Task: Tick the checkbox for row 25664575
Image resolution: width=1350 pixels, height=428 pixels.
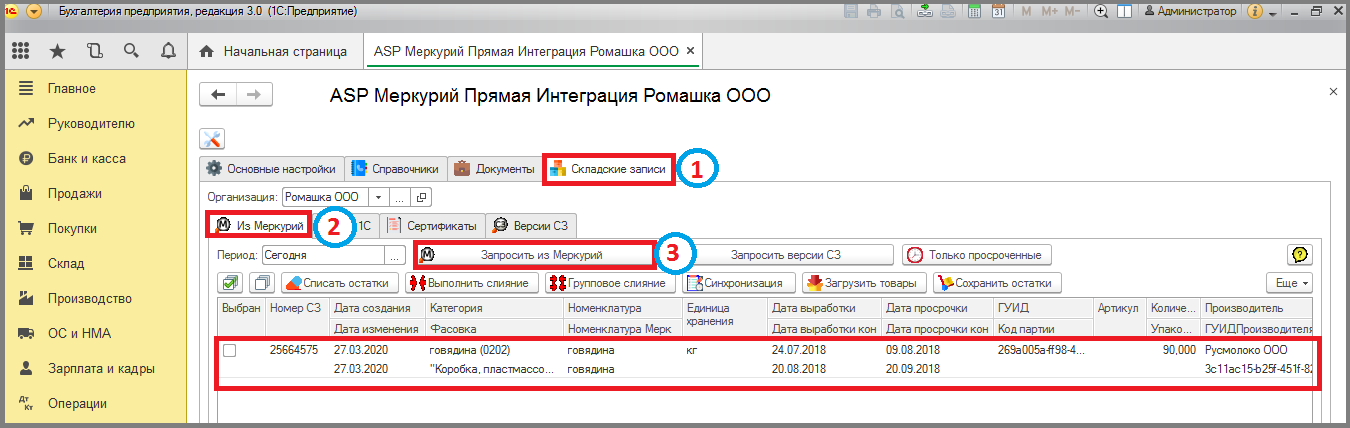Action: (230, 351)
